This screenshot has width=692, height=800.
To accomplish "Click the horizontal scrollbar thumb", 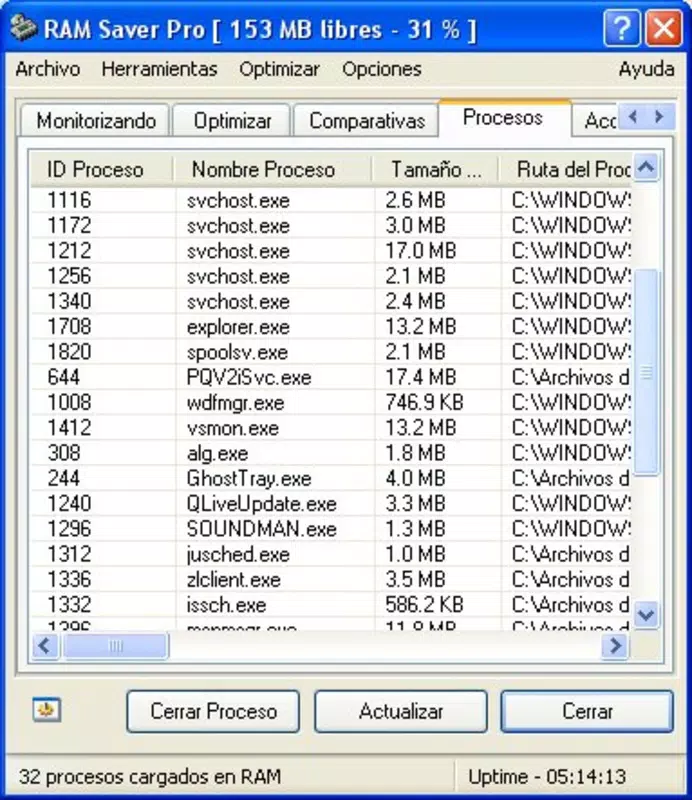I will [x=115, y=646].
